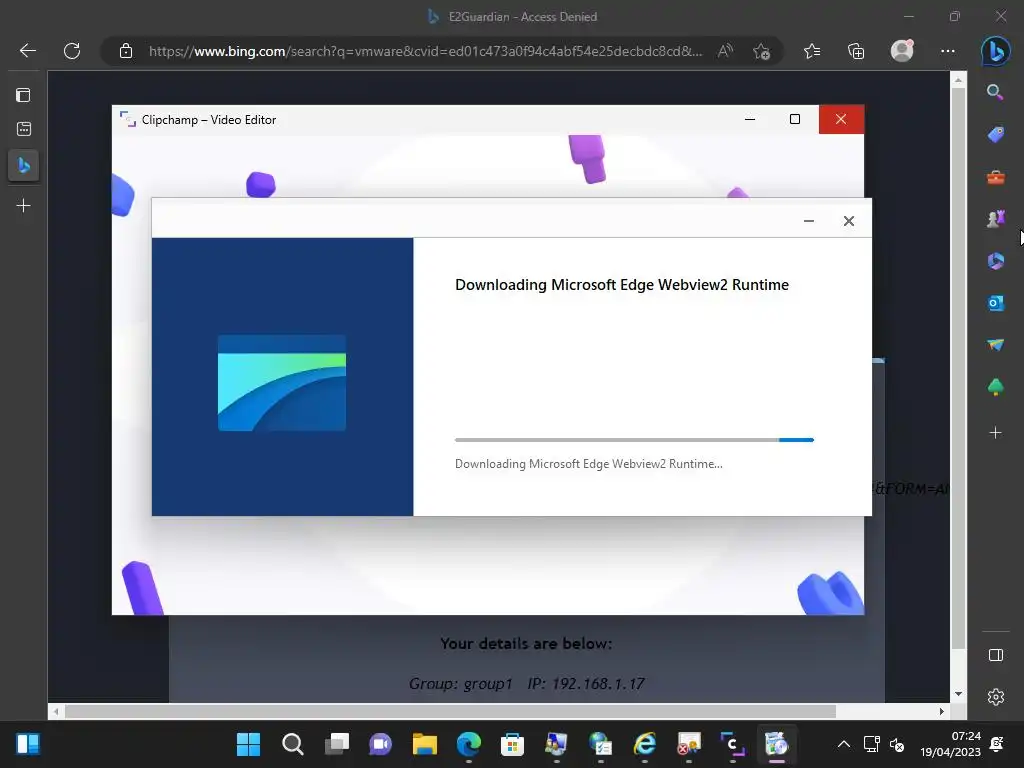Screen dimensions: 1024x768
Task: Click the Bing URL address bar
Action: pyautogui.click(x=425, y=51)
